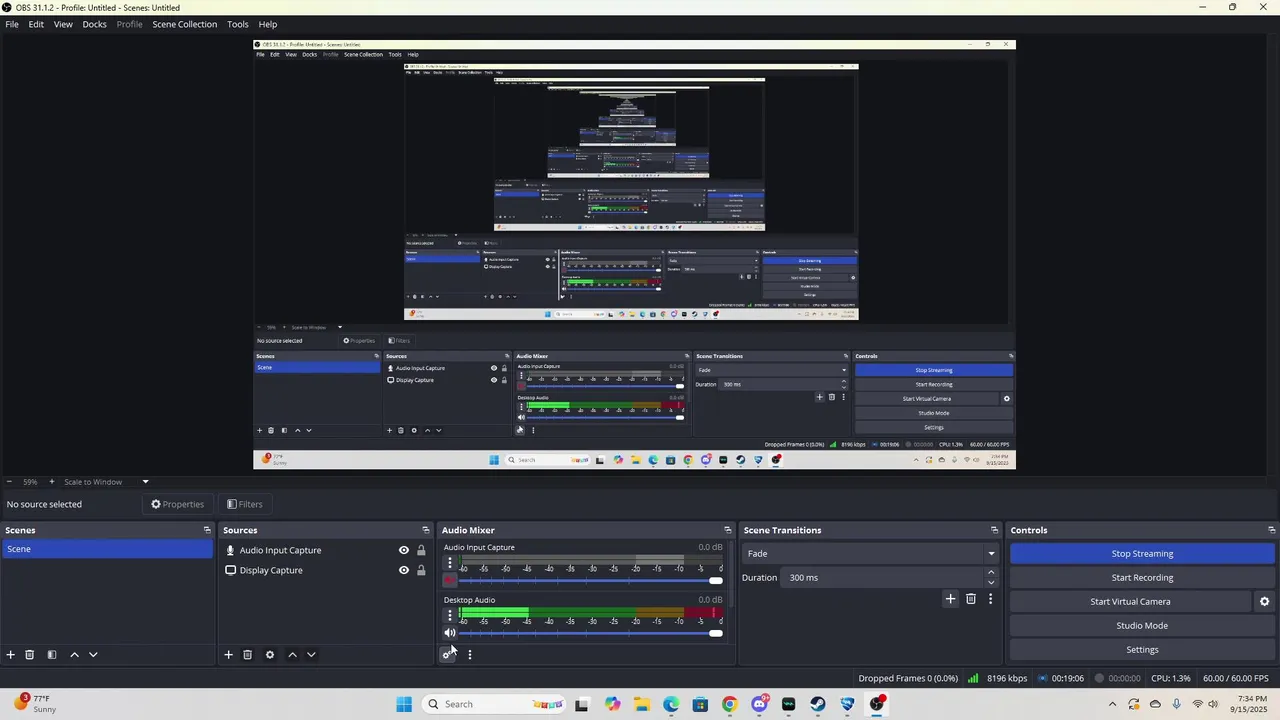
Task: Click Stop Streaming button
Action: [x=1142, y=554]
